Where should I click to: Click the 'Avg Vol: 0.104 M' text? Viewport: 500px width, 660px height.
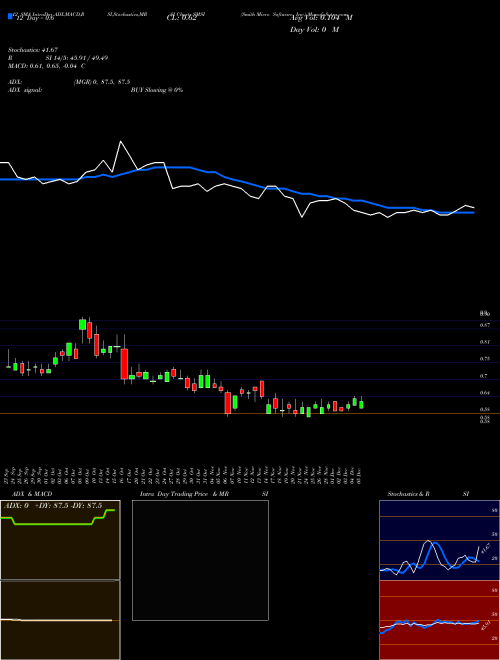click(321, 18)
